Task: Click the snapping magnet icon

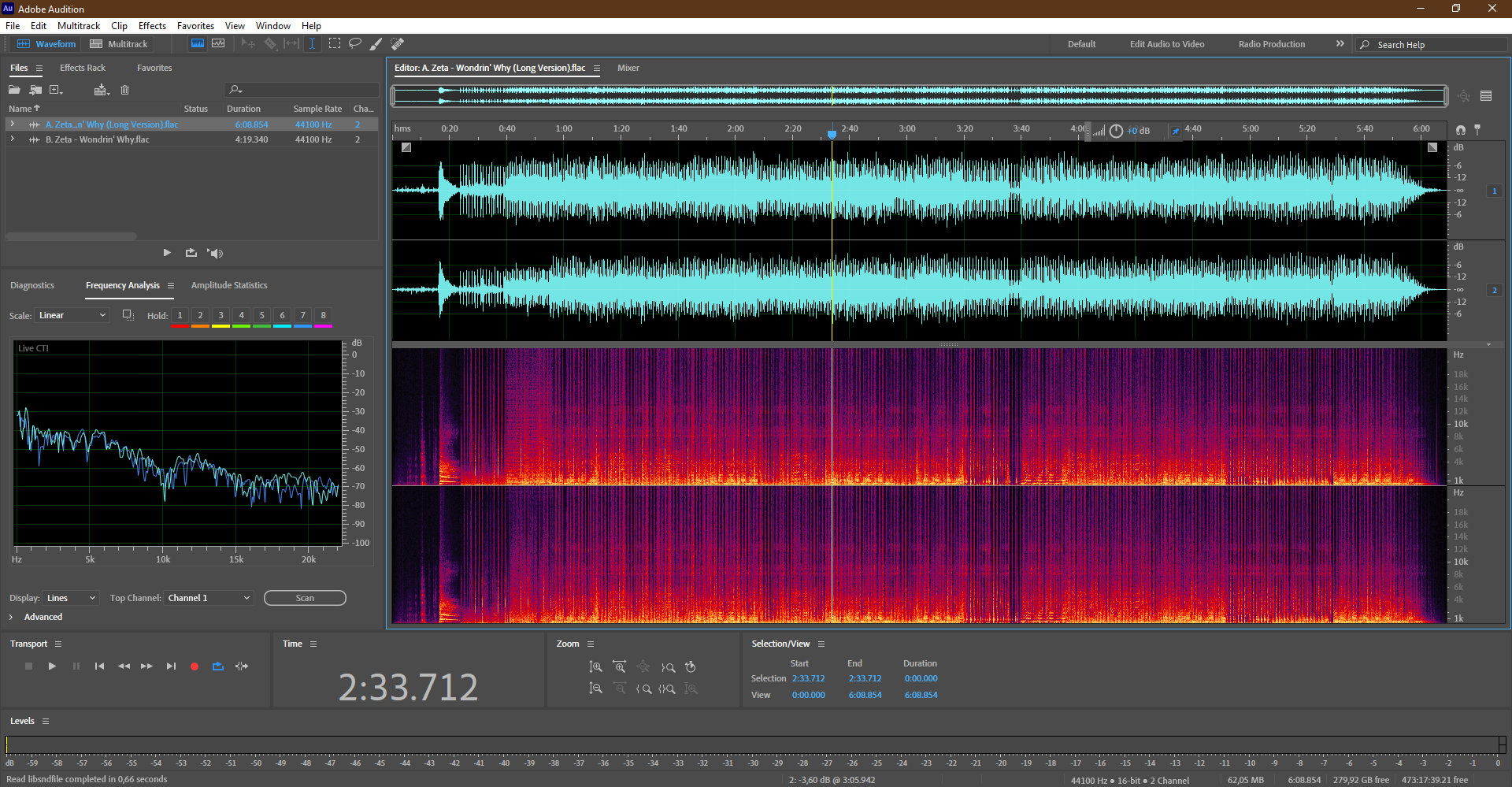Action: (1461, 129)
